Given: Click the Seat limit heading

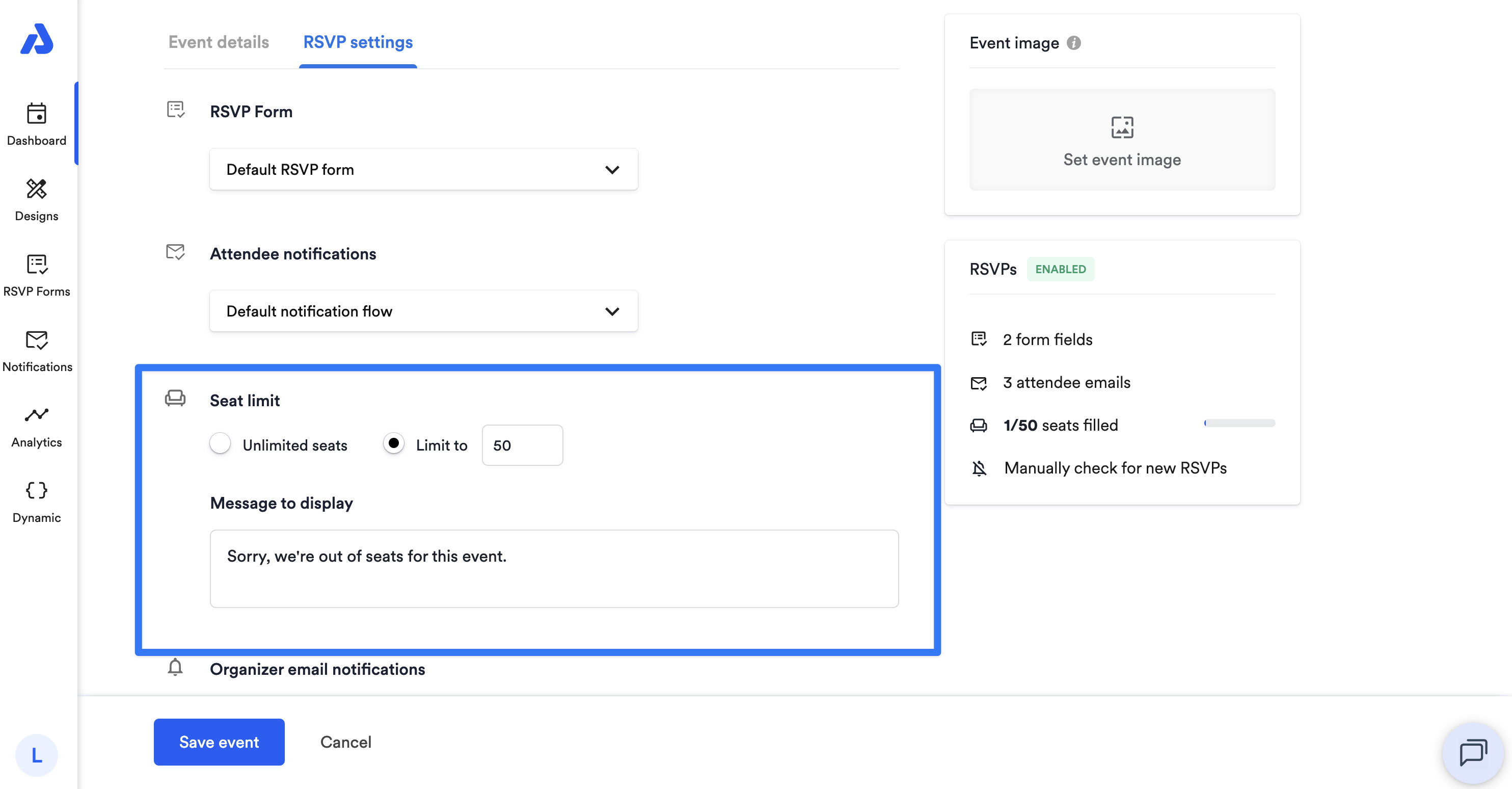Looking at the screenshot, I should (x=245, y=401).
